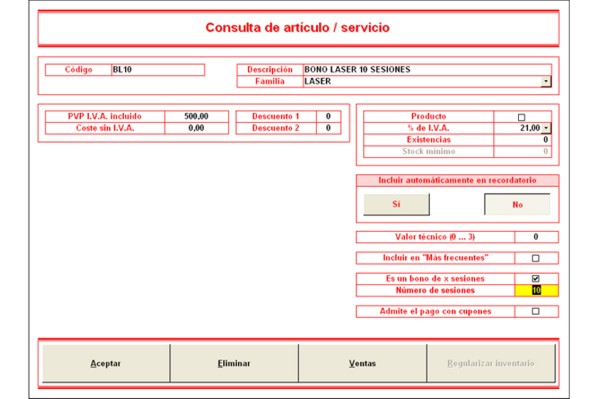
Task: Enable Admite el pago con cupones checkbox
Action: pyautogui.click(x=535, y=311)
